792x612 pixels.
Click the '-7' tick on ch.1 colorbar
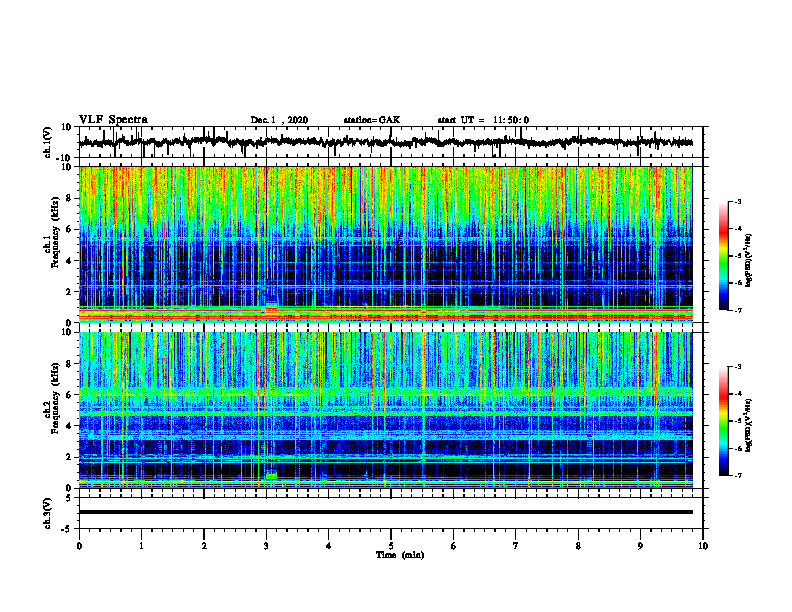coord(738,310)
